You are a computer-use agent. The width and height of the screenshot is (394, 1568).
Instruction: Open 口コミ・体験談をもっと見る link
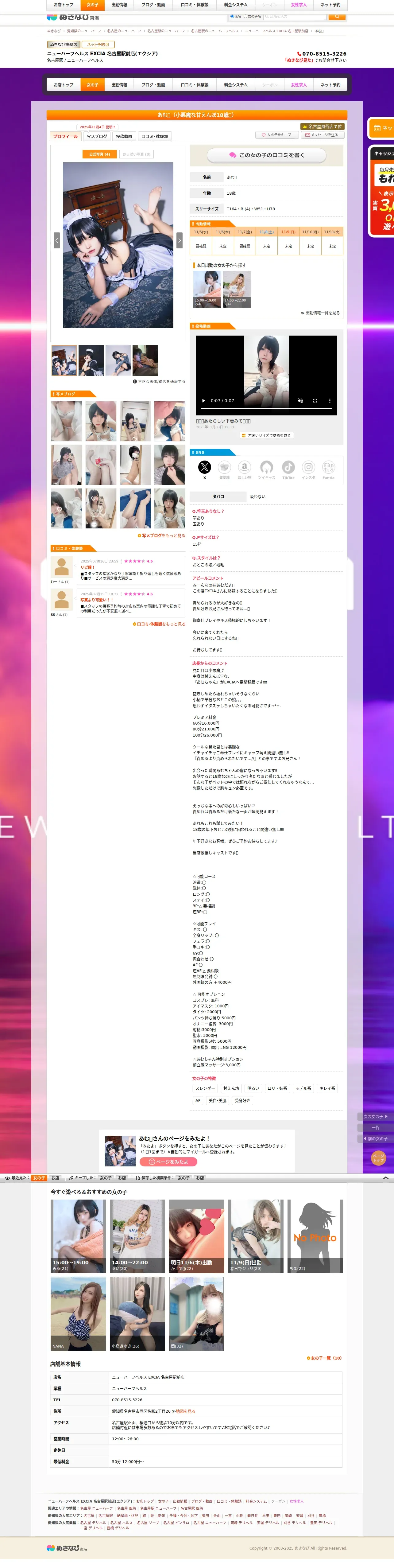159,624
